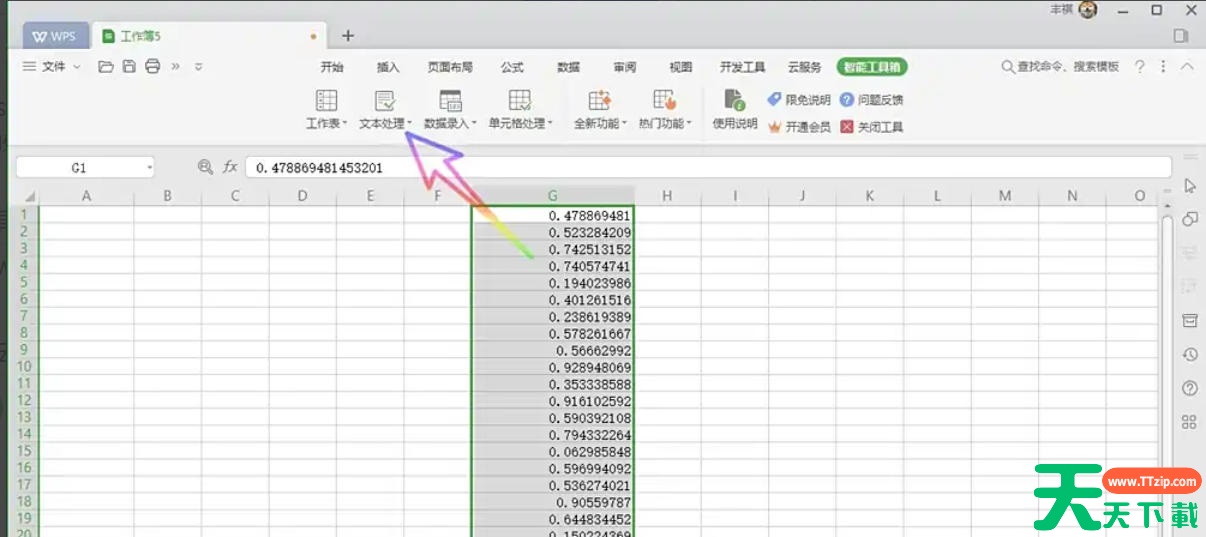1206x537 pixels.
Task: Click cell containing 0.56662992
Action: 552,351
